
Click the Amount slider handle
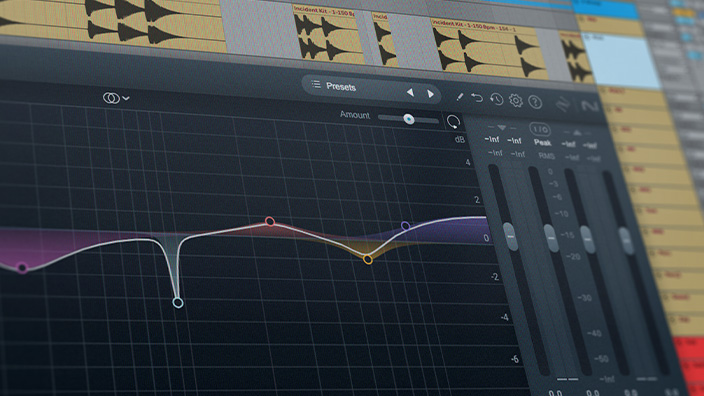pos(409,119)
